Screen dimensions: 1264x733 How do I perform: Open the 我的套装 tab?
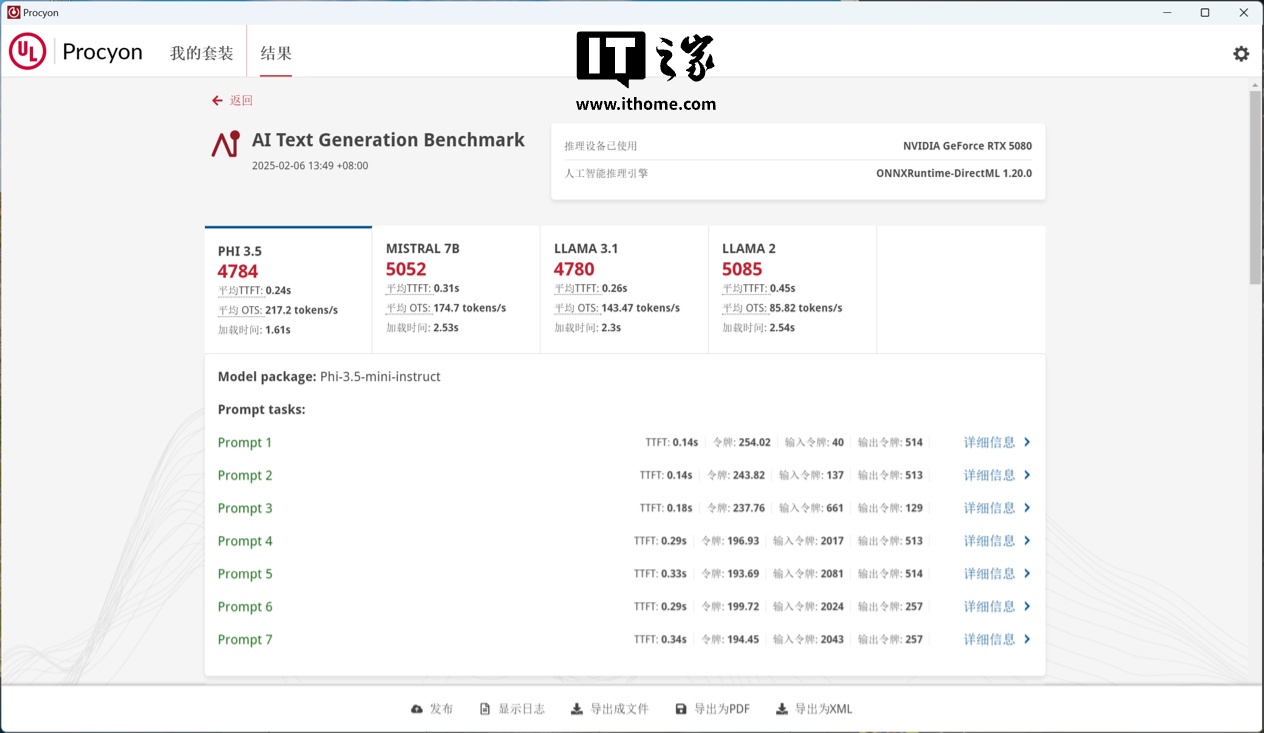[x=201, y=53]
